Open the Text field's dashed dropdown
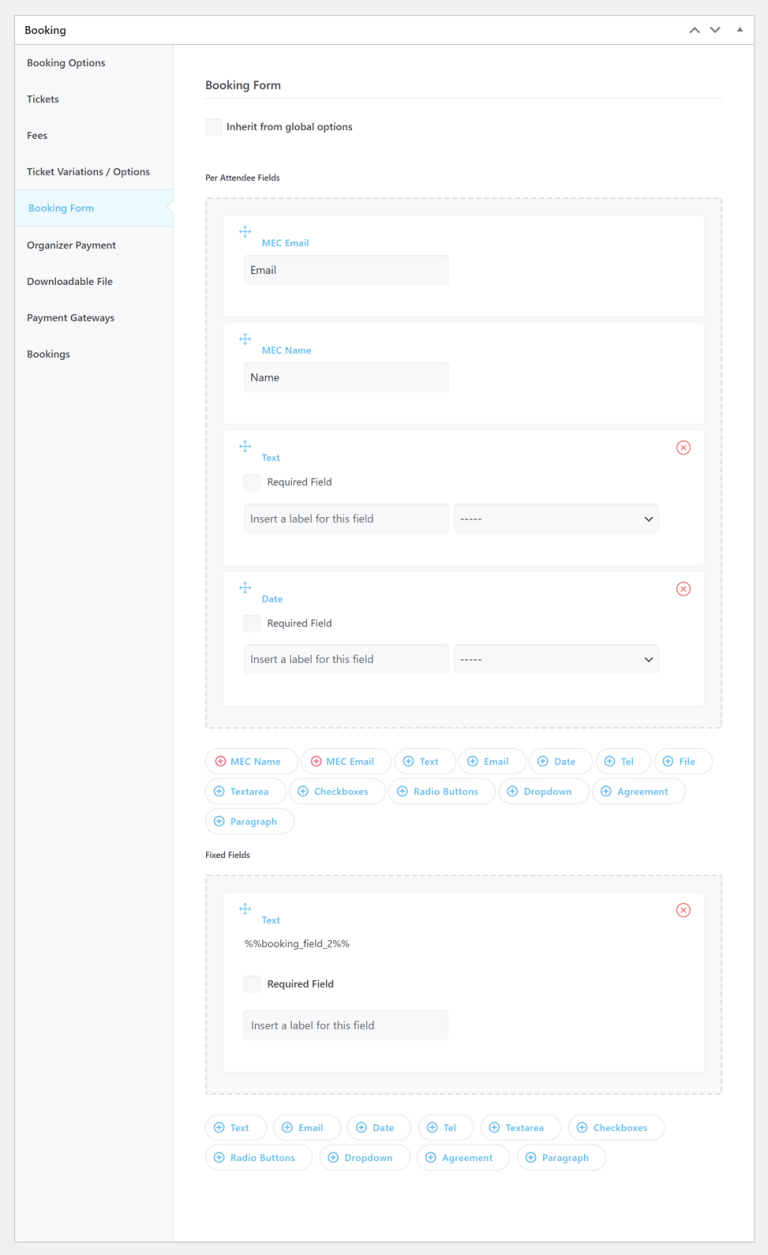The image size is (768, 1255). (556, 518)
